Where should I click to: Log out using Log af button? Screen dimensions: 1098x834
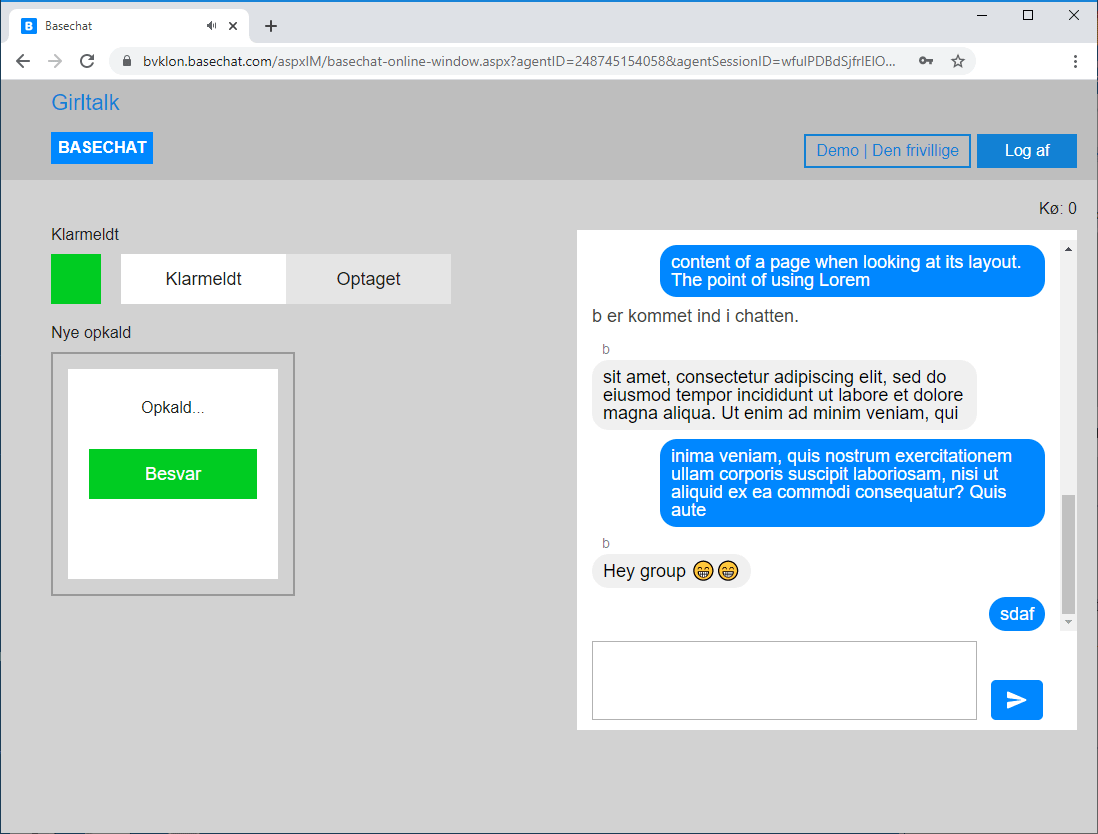pyautogui.click(x=1026, y=151)
